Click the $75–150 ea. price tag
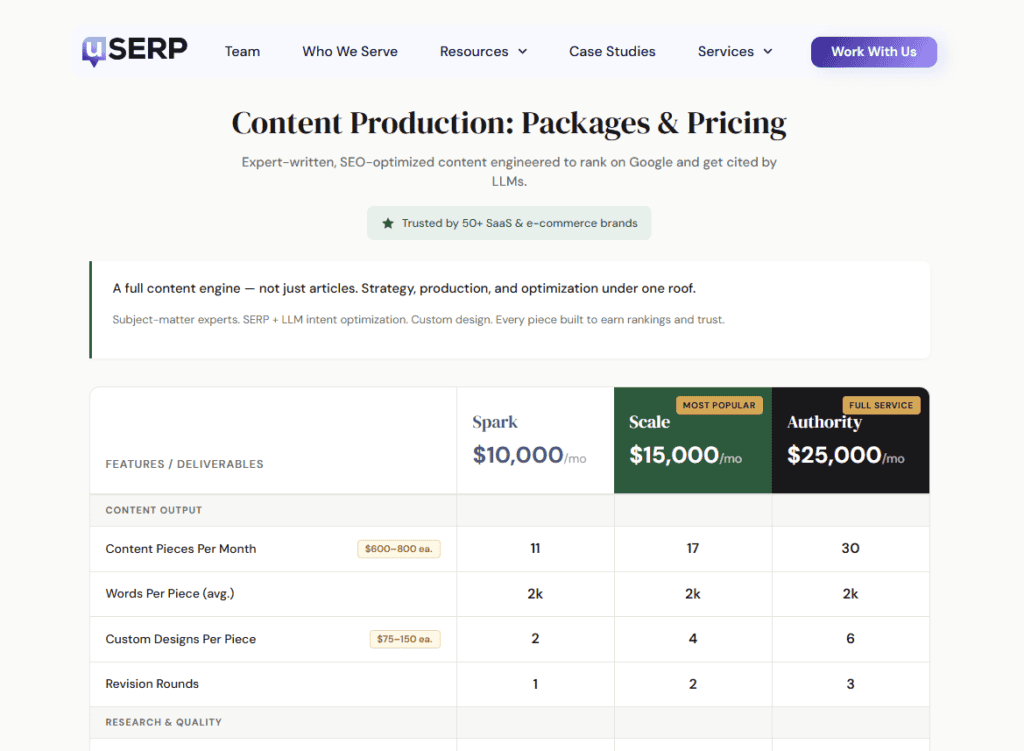The width and height of the screenshot is (1024, 751). pos(405,639)
